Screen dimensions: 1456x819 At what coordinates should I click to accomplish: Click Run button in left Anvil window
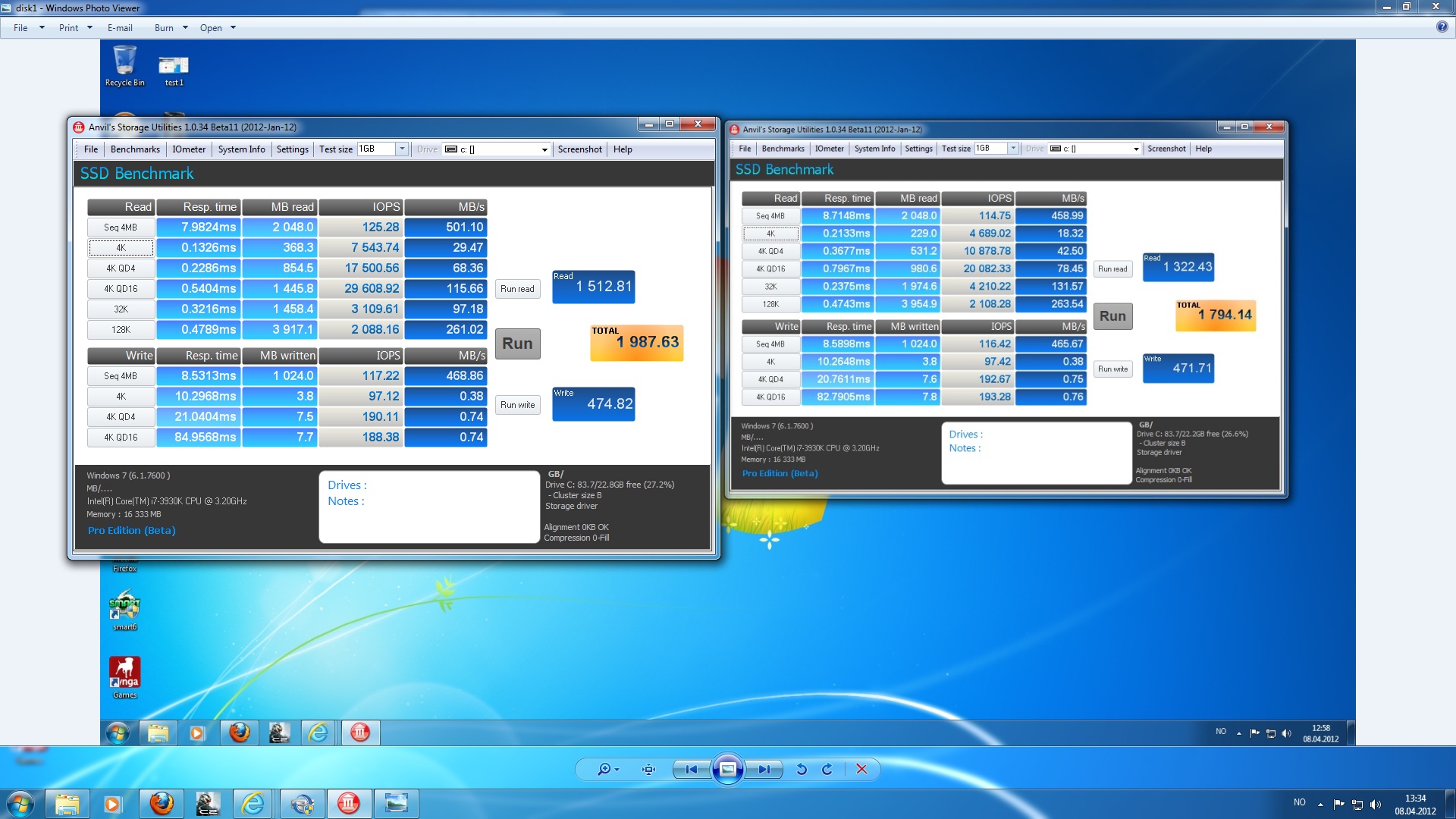pos(517,344)
